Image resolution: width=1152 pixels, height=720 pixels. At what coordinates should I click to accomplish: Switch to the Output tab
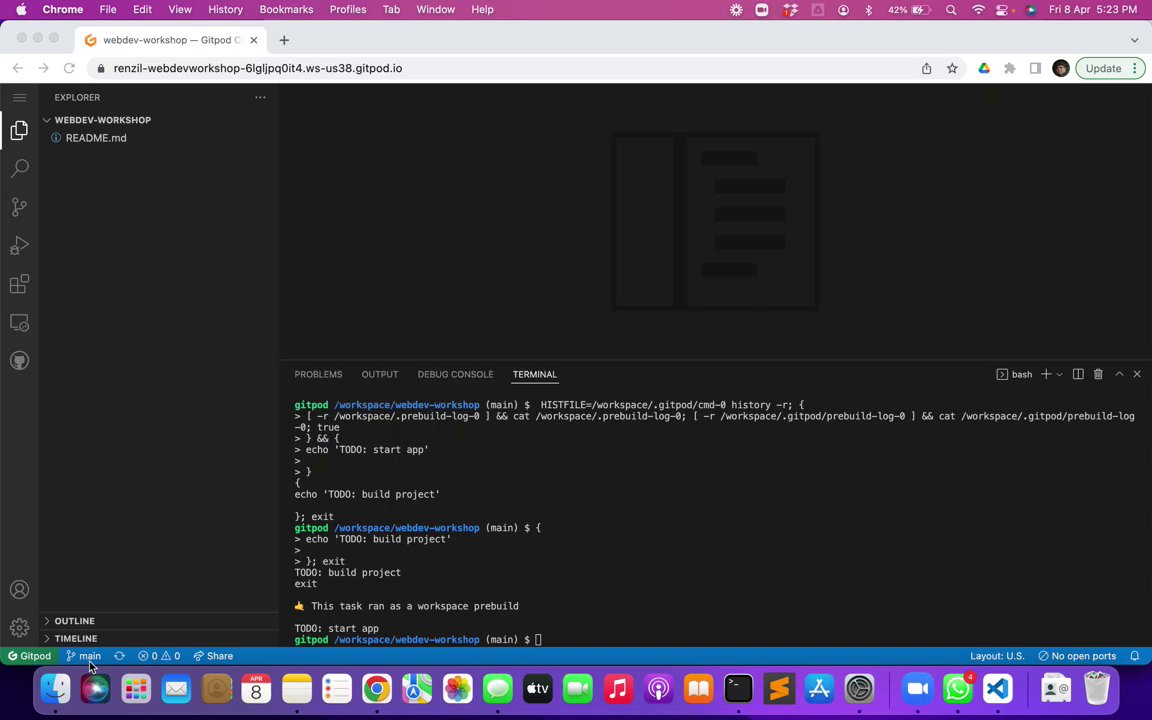pyautogui.click(x=380, y=374)
